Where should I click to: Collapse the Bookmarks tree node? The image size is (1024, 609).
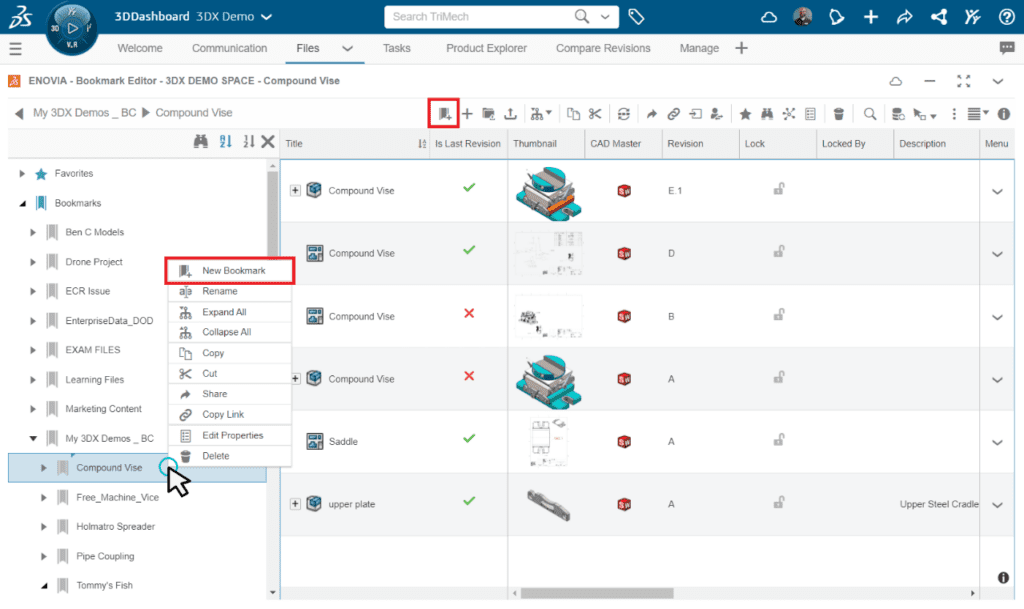(22, 204)
